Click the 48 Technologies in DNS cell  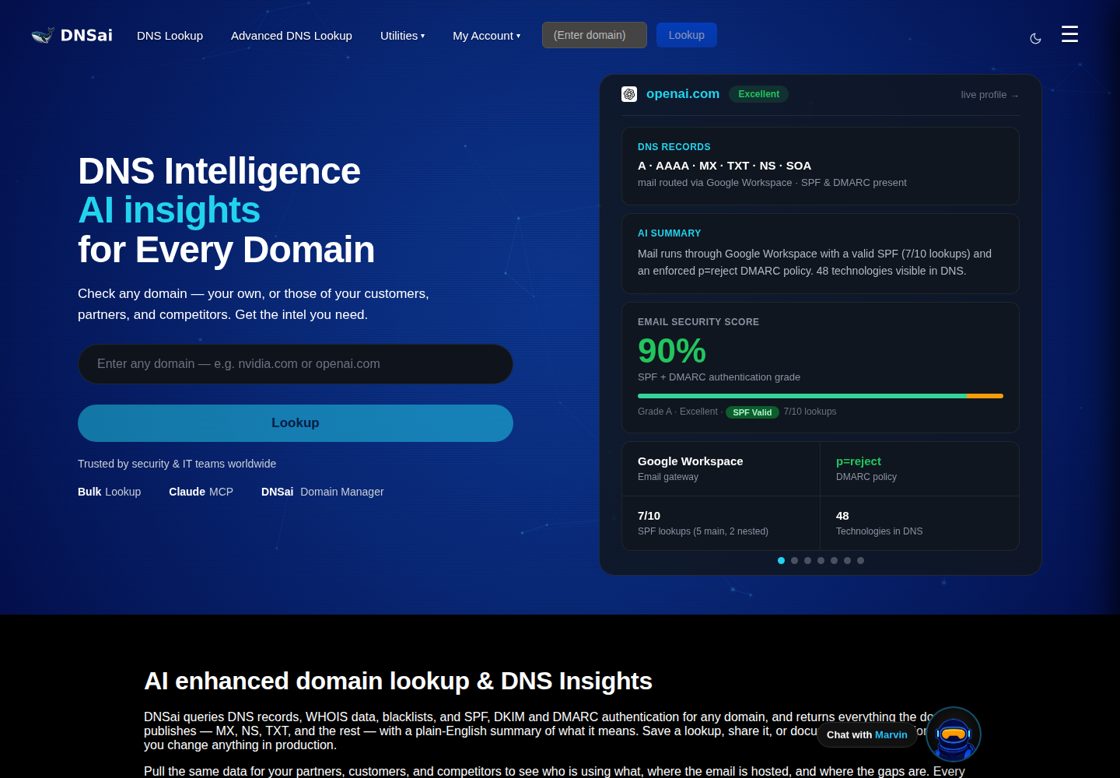click(x=919, y=523)
